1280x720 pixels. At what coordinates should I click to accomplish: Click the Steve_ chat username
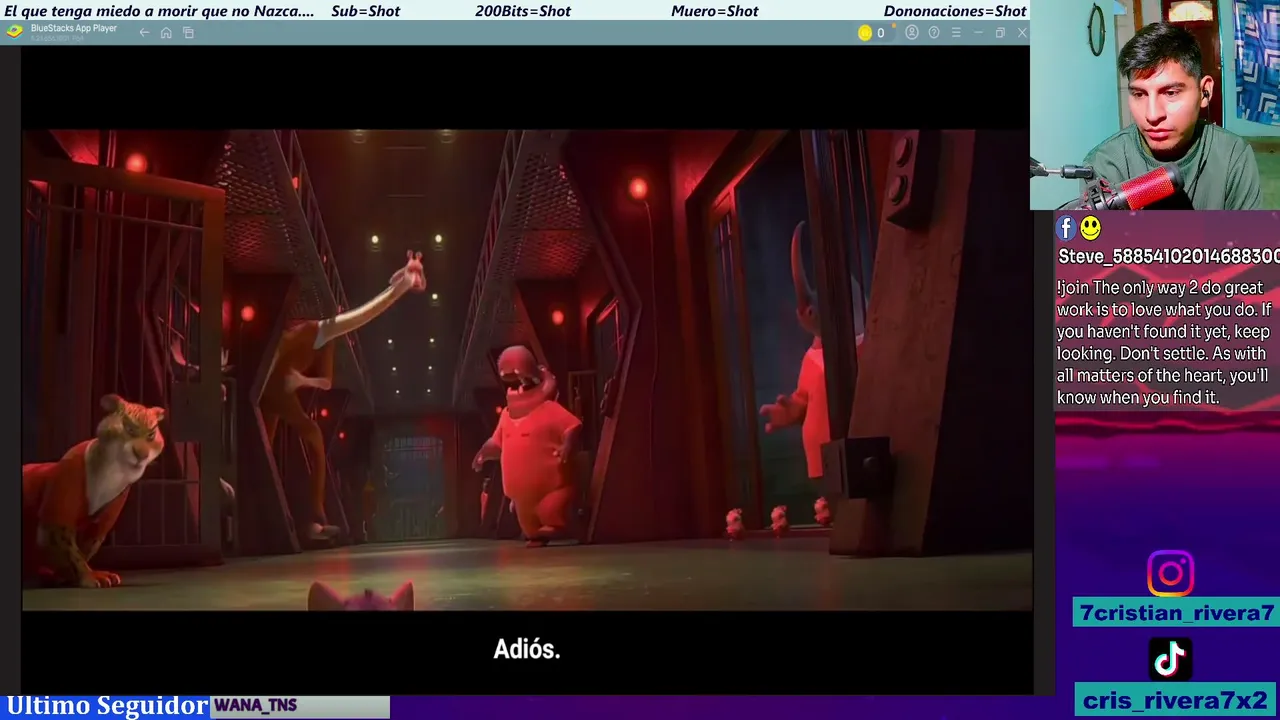tap(1168, 257)
